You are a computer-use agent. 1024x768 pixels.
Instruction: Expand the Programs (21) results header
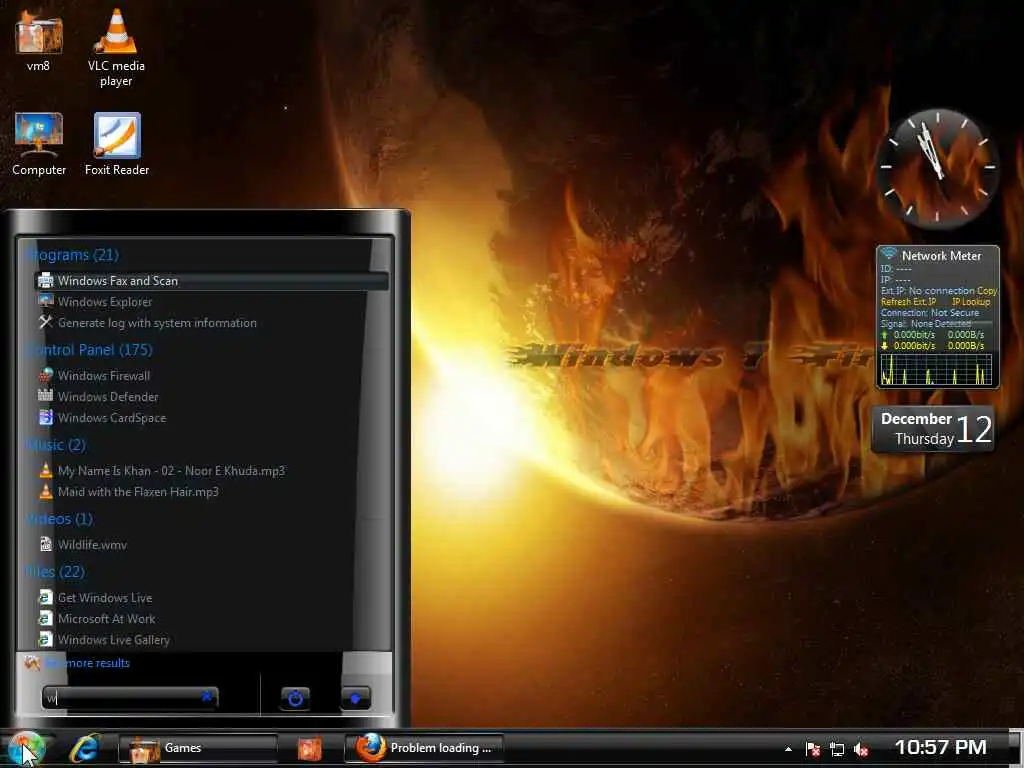pos(72,255)
